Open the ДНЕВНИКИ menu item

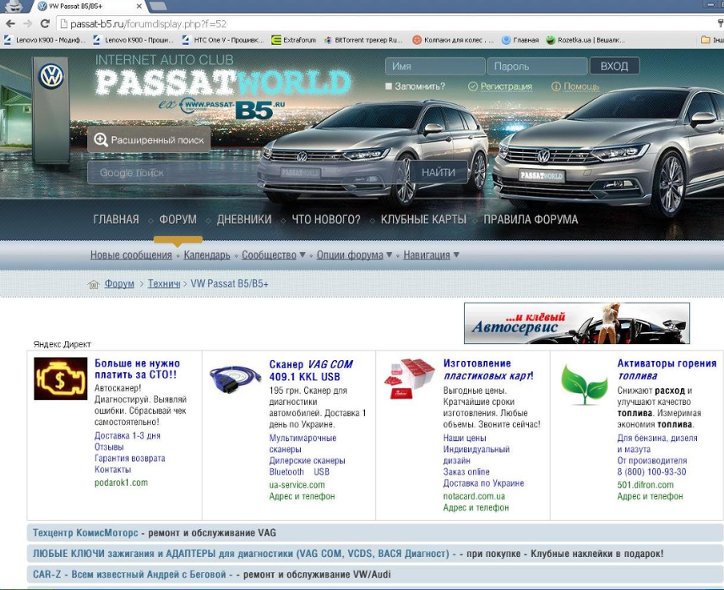244,219
